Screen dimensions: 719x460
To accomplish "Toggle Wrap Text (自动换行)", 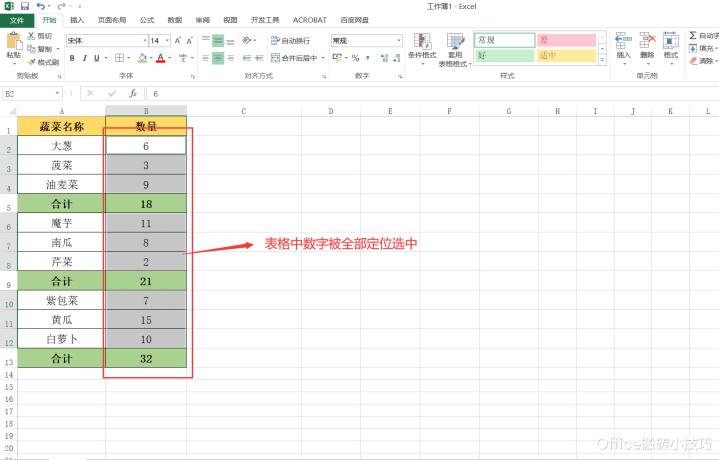I will click(290, 40).
